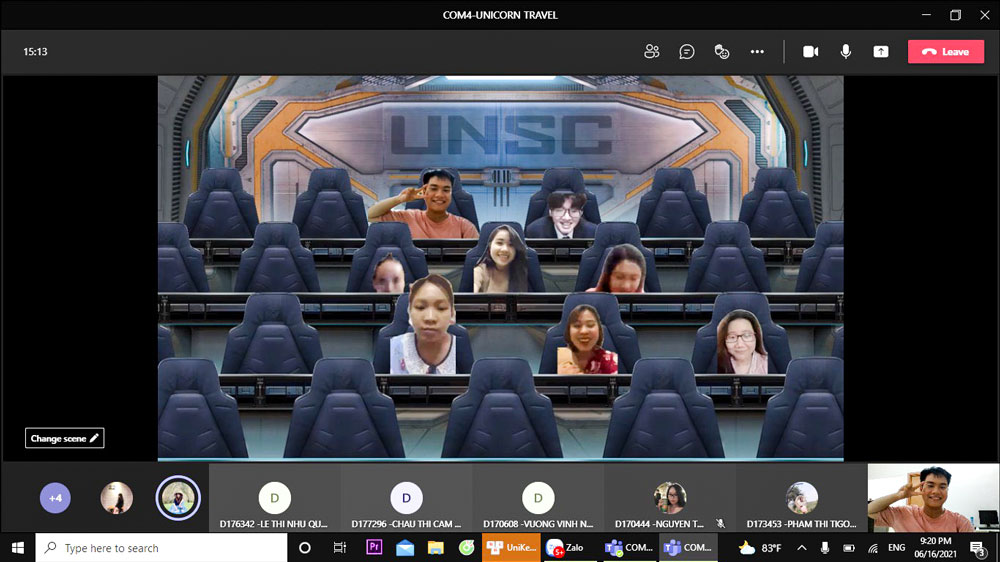
Task: Open the Wi-Fi network flyout
Action: (873, 548)
